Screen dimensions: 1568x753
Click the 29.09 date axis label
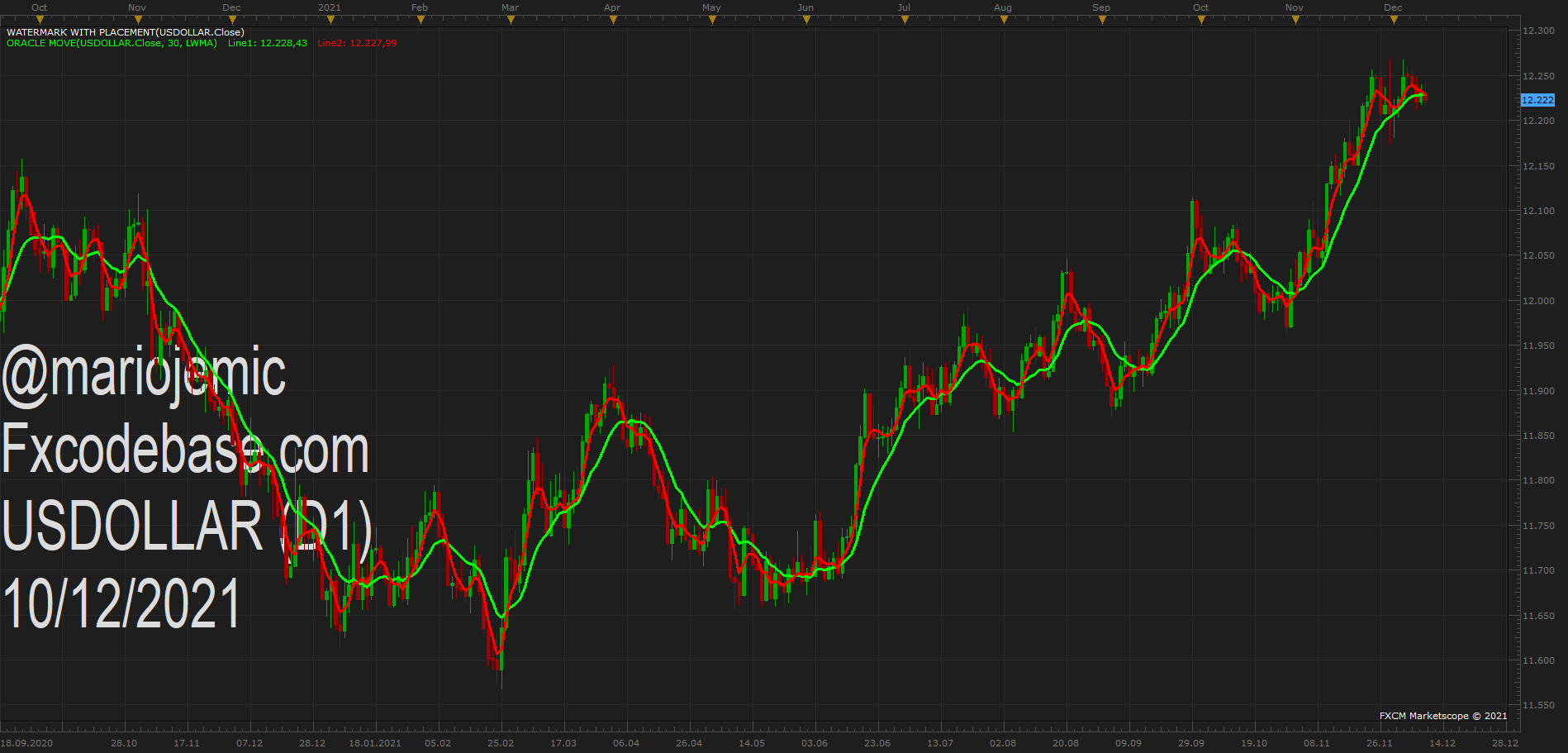tap(1191, 743)
